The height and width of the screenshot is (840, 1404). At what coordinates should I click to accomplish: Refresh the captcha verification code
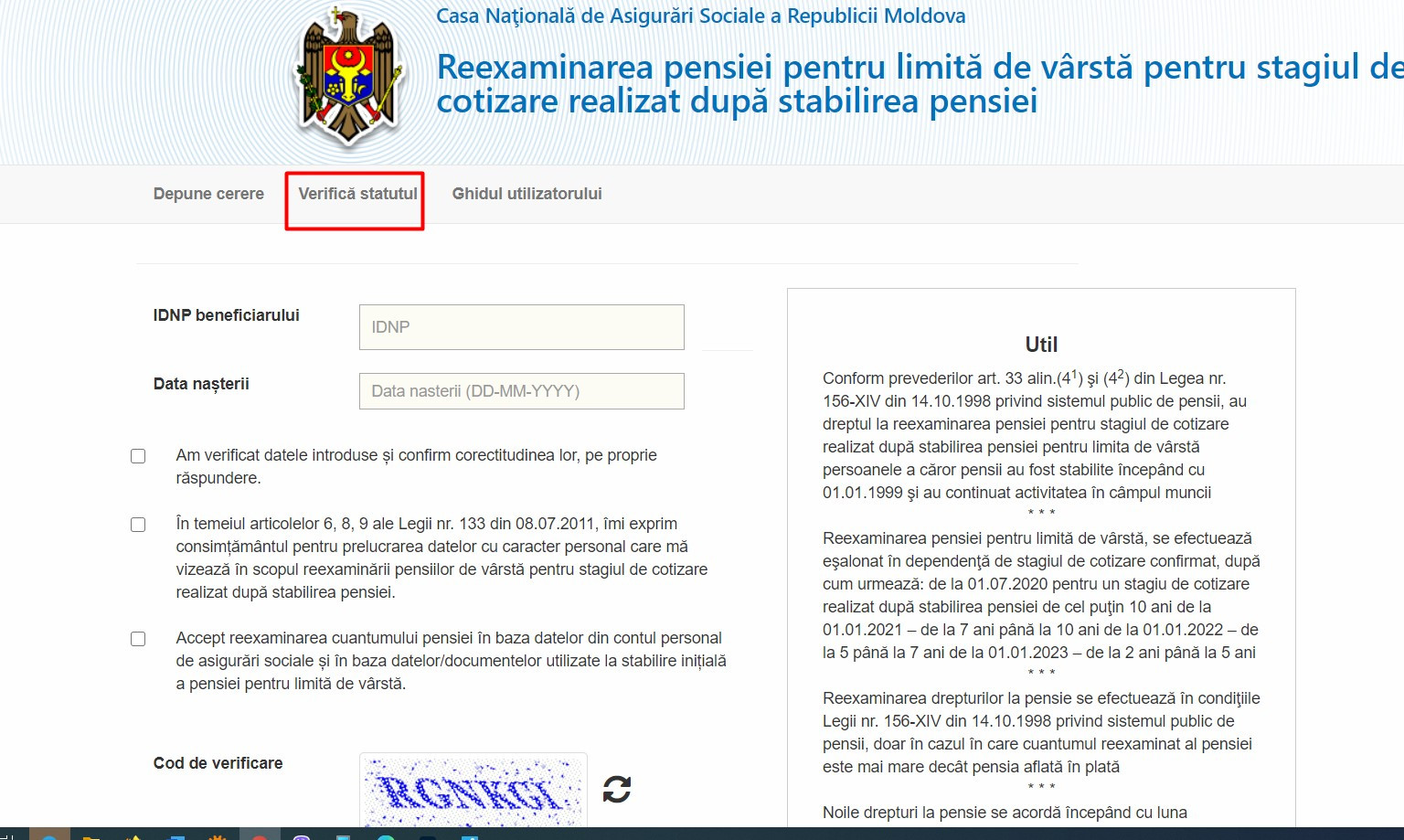(x=617, y=789)
